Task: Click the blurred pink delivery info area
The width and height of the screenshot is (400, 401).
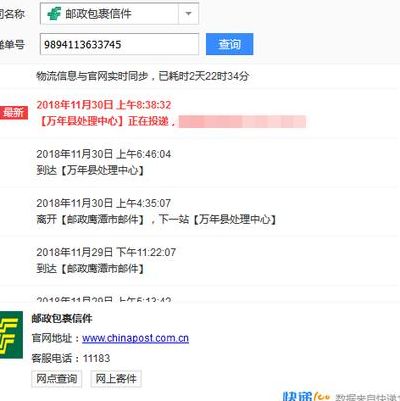Action: 242,122
